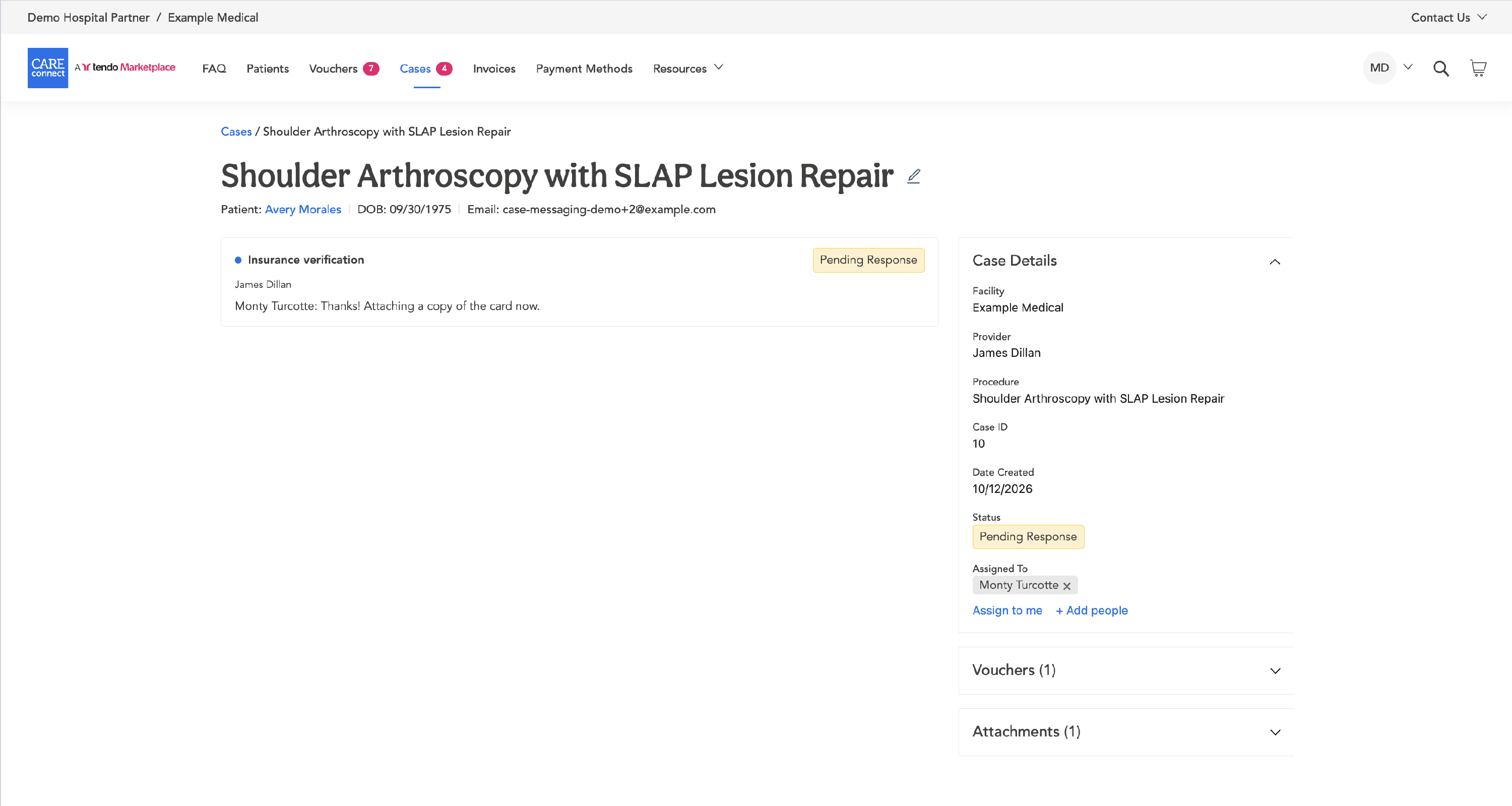Open the Patients tab

tap(268, 69)
